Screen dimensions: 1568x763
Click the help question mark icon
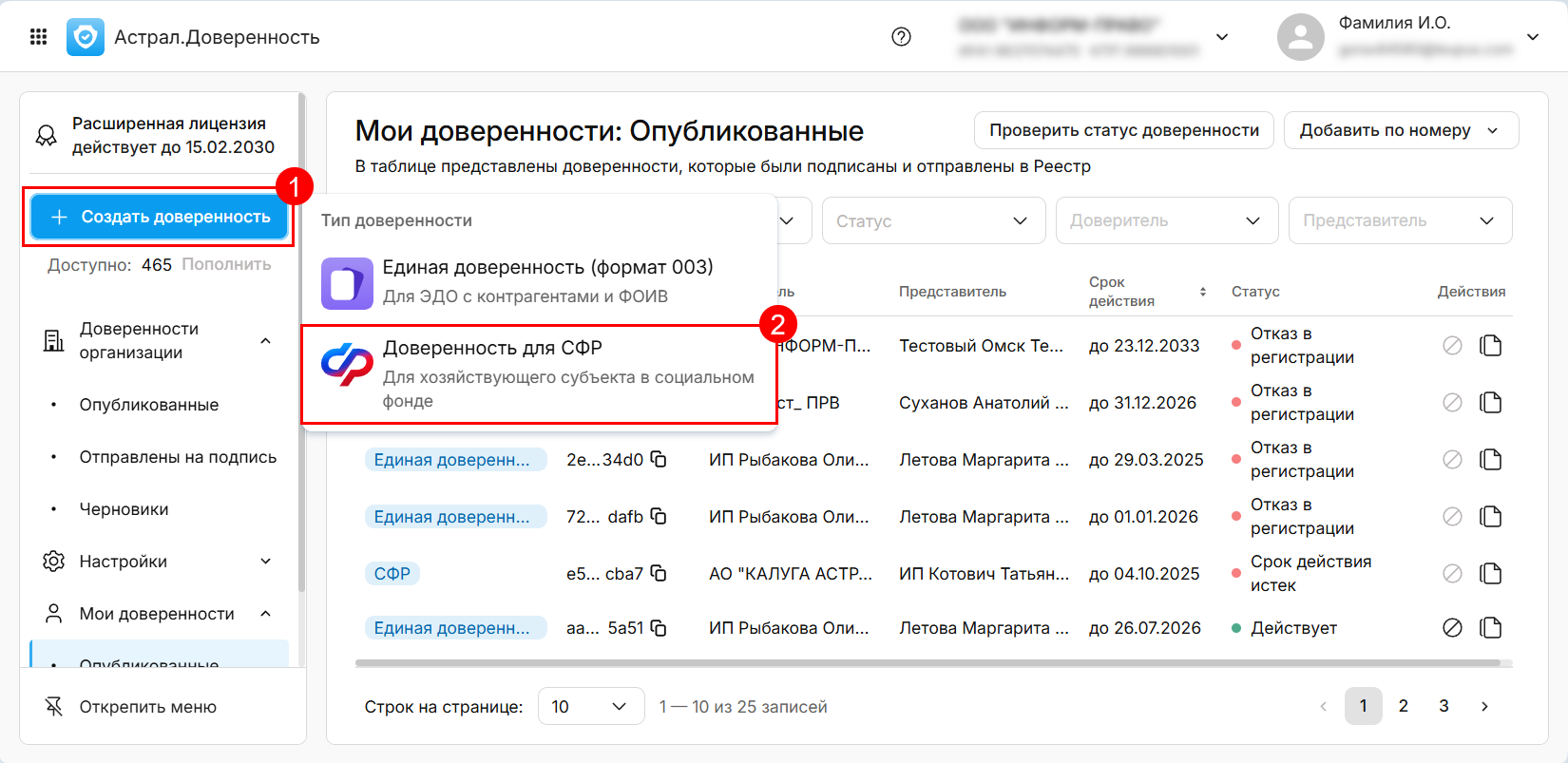coord(901,37)
